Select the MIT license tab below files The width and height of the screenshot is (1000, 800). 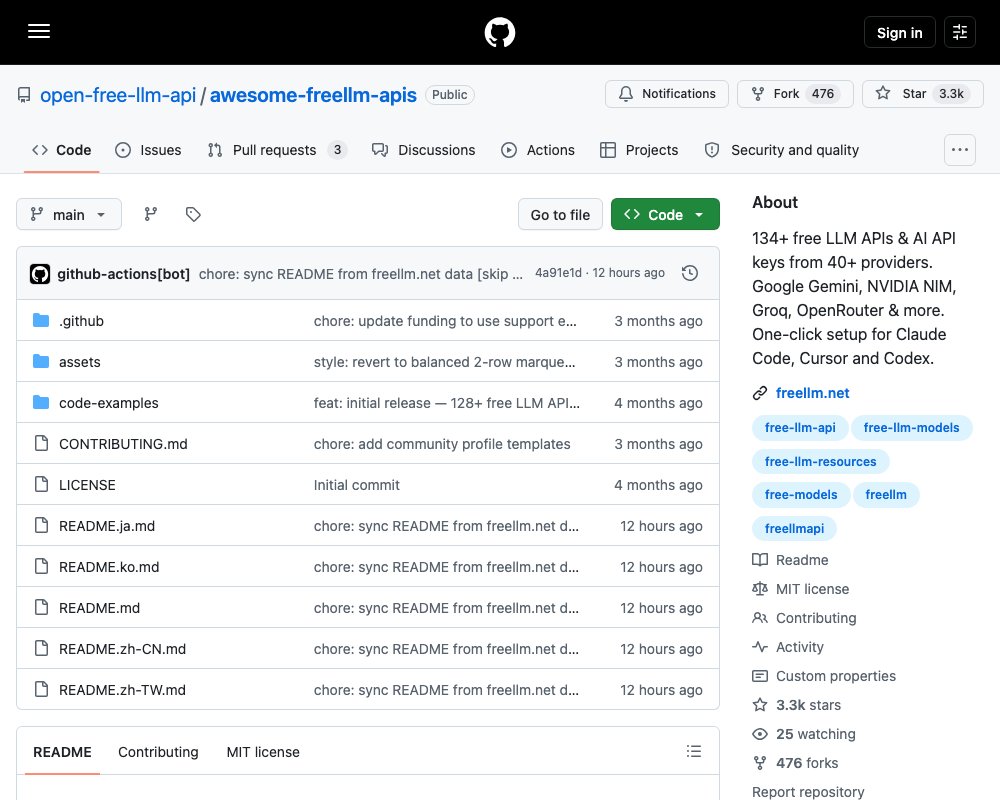pyautogui.click(x=263, y=752)
